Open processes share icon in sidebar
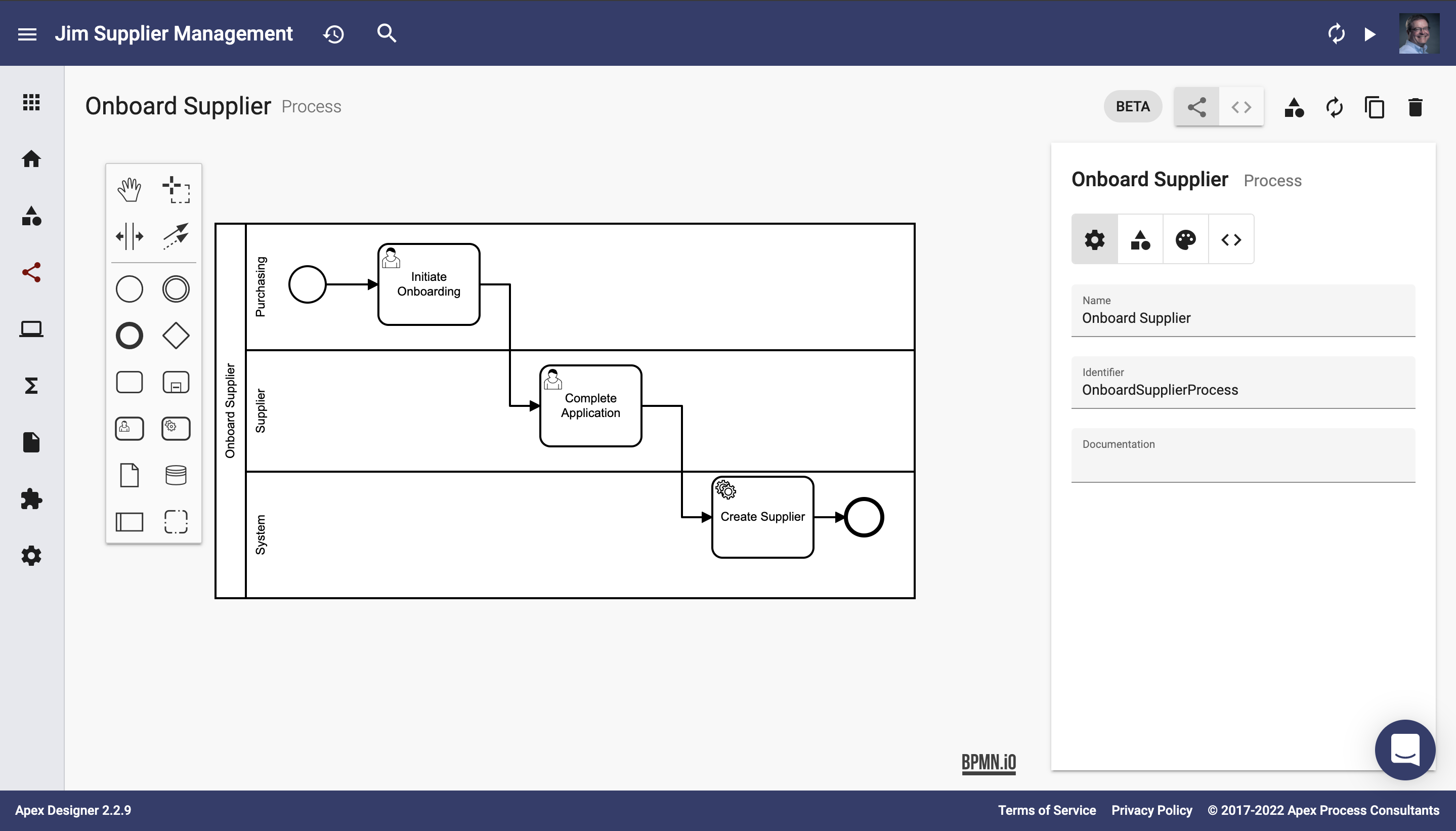1456x831 pixels. coord(31,272)
